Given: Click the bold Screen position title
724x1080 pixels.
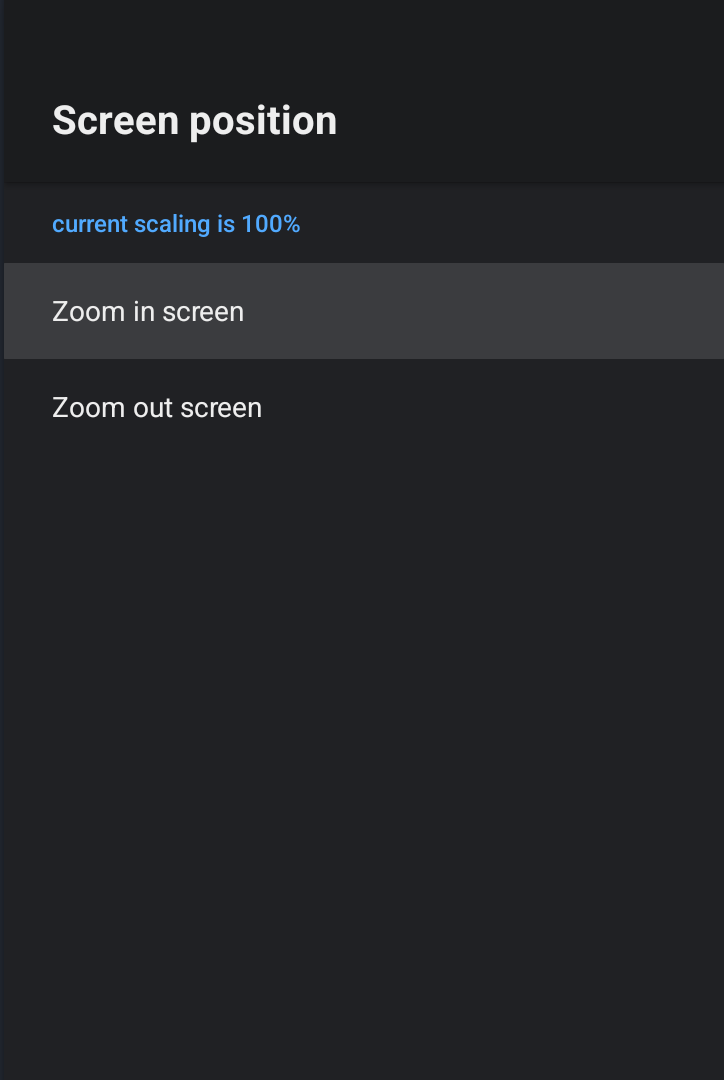Looking at the screenshot, I should [x=194, y=121].
